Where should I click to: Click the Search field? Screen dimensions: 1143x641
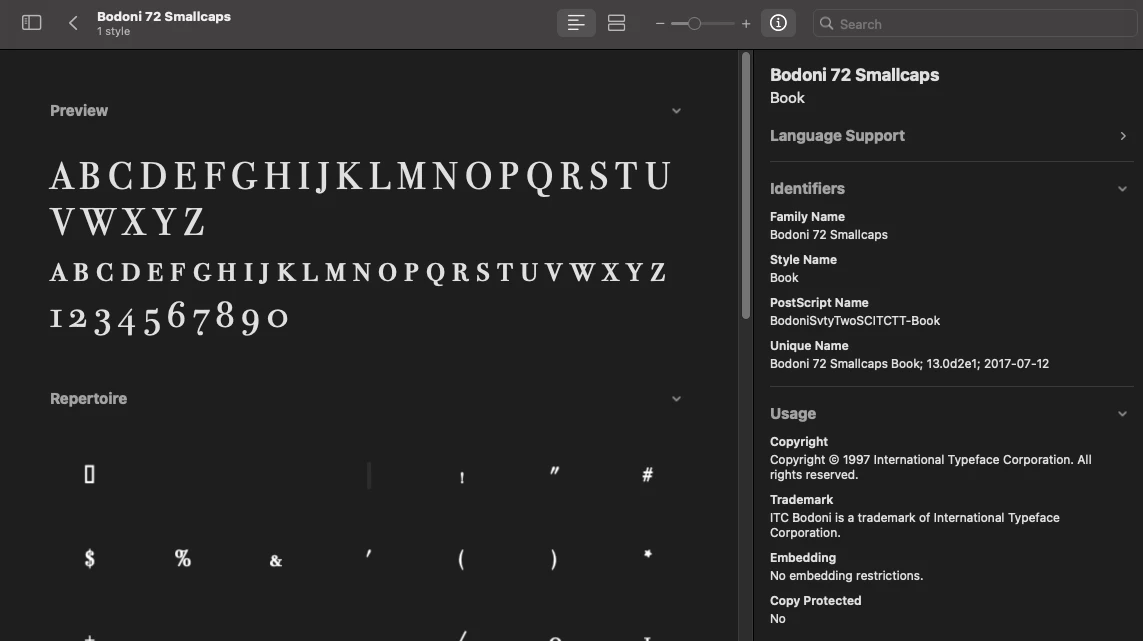[975, 23]
